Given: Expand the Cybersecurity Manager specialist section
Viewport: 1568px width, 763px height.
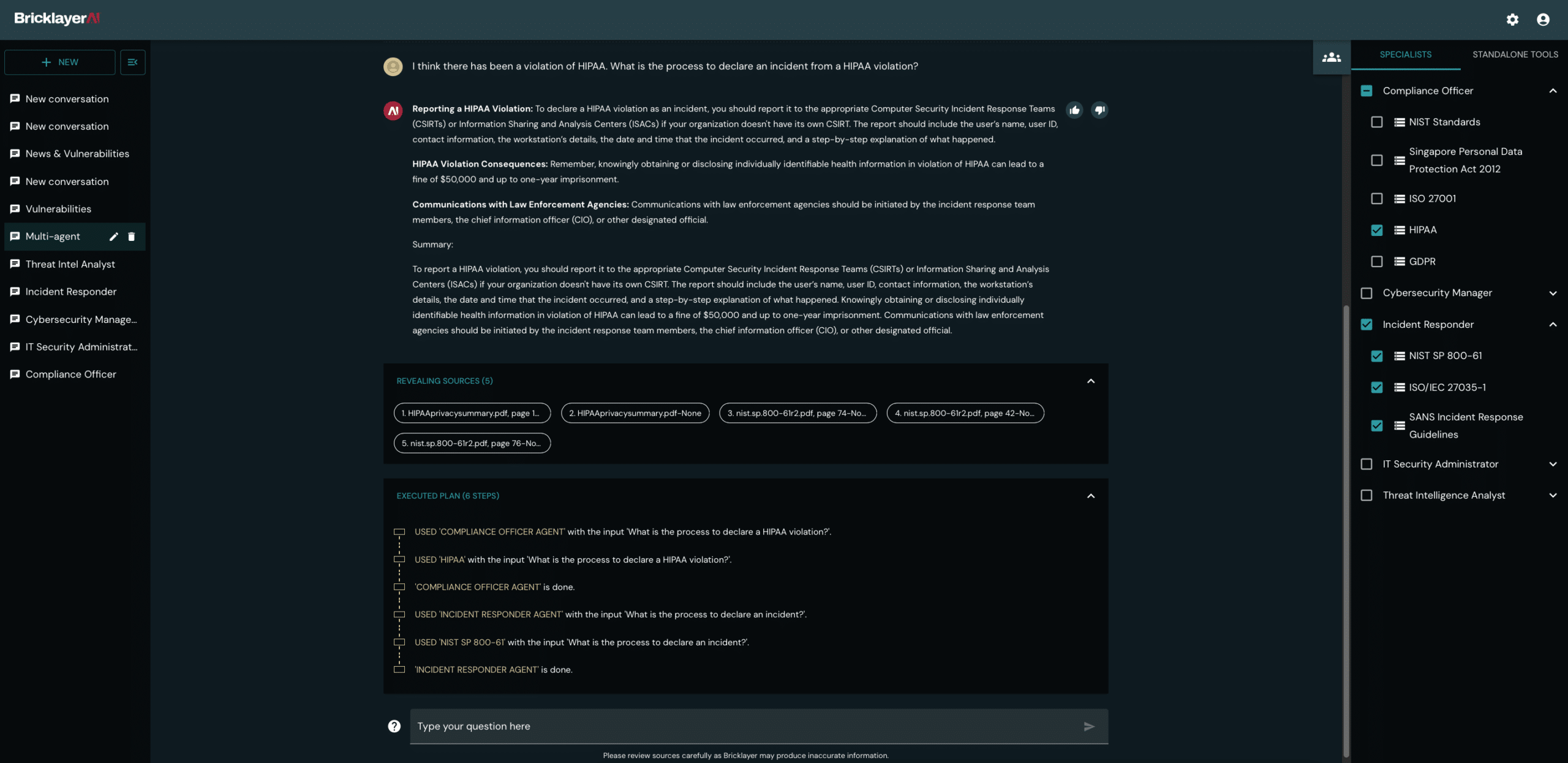Looking at the screenshot, I should [1553, 293].
